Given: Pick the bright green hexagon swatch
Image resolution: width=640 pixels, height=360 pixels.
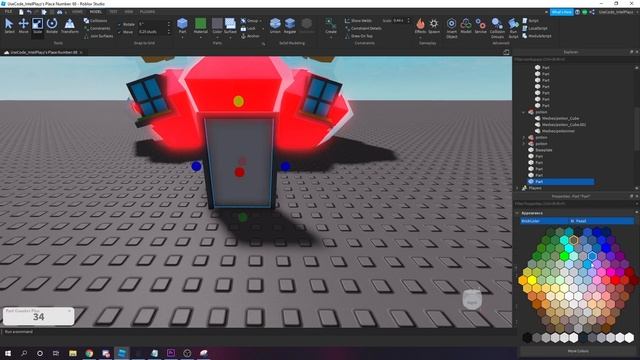Looking at the screenshot, I should pyautogui.click(x=564, y=256).
